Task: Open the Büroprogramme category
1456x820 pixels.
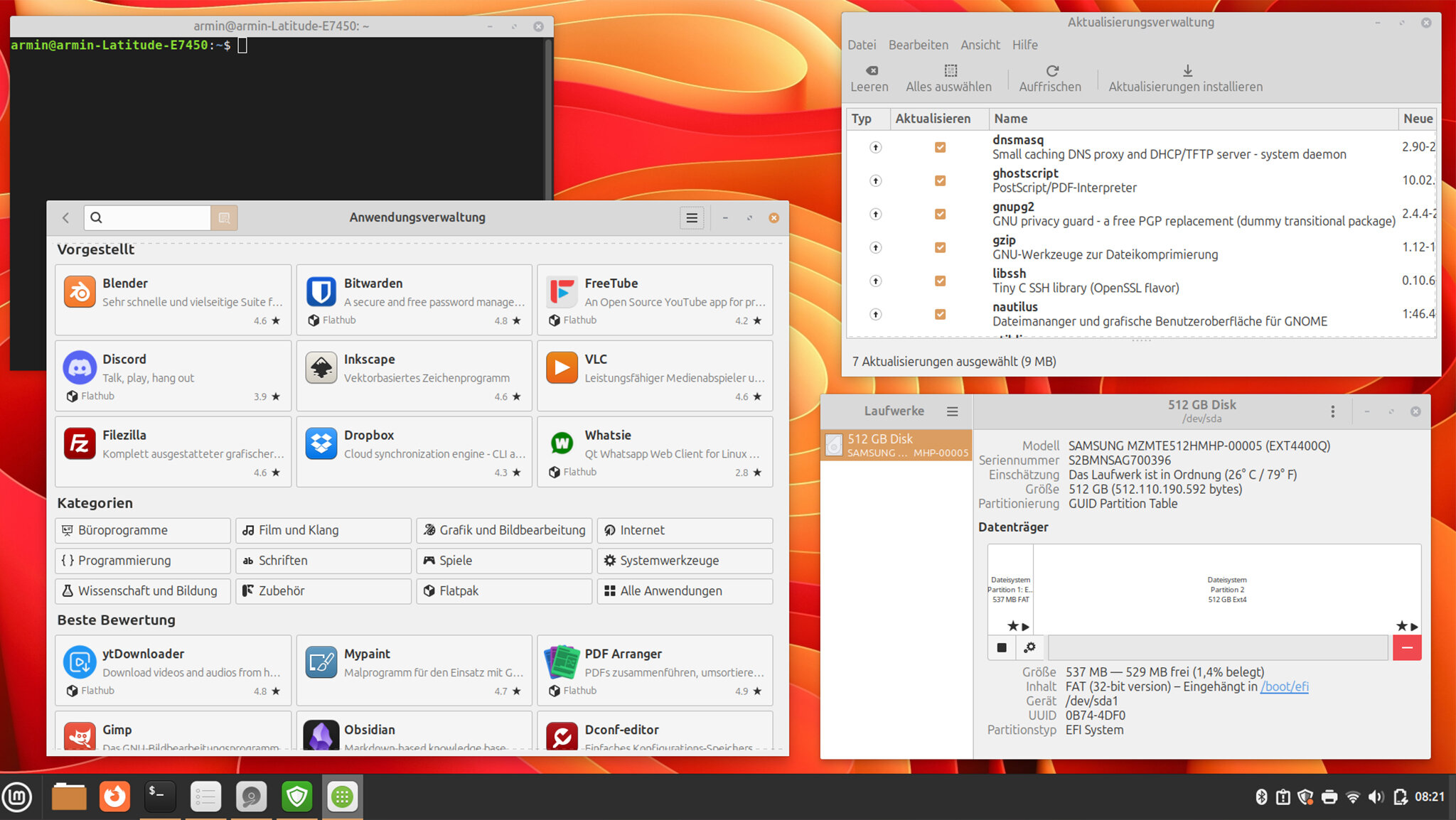Action: click(142, 530)
